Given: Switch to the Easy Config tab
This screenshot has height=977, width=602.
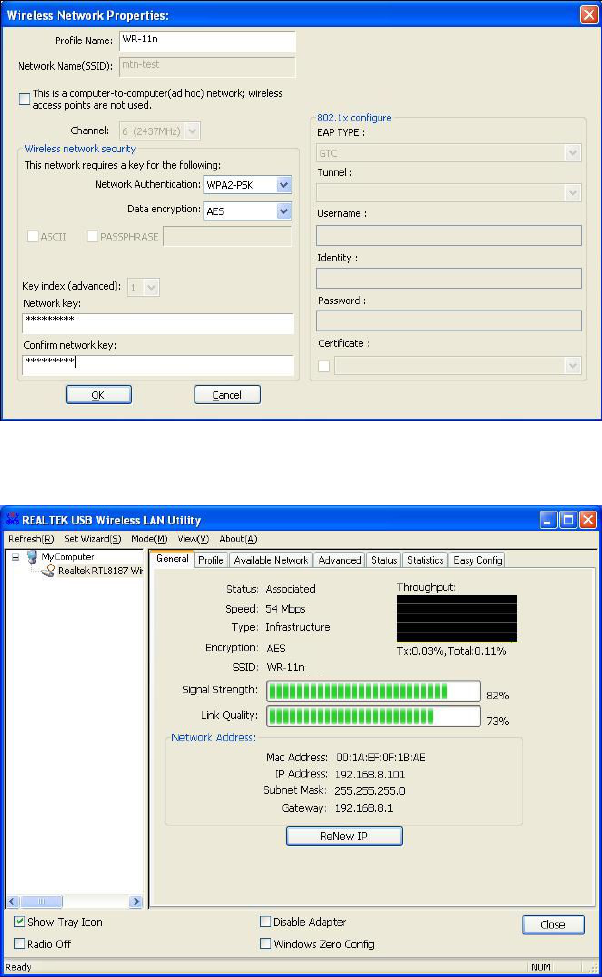Looking at the screenshot, I should click(477, 560).
